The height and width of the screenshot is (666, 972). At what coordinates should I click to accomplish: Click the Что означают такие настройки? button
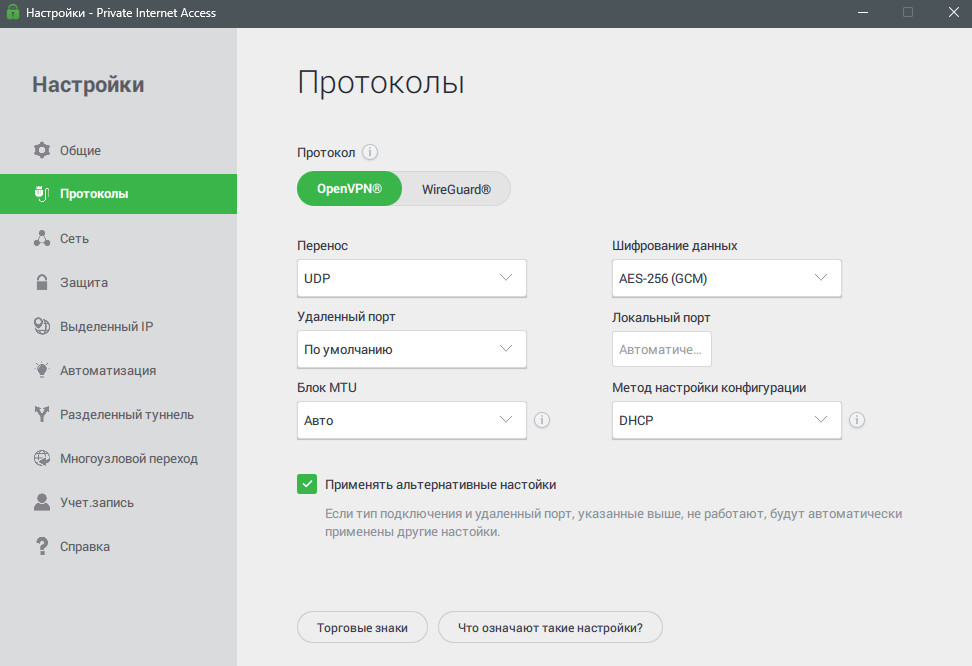tap(550, 628)
